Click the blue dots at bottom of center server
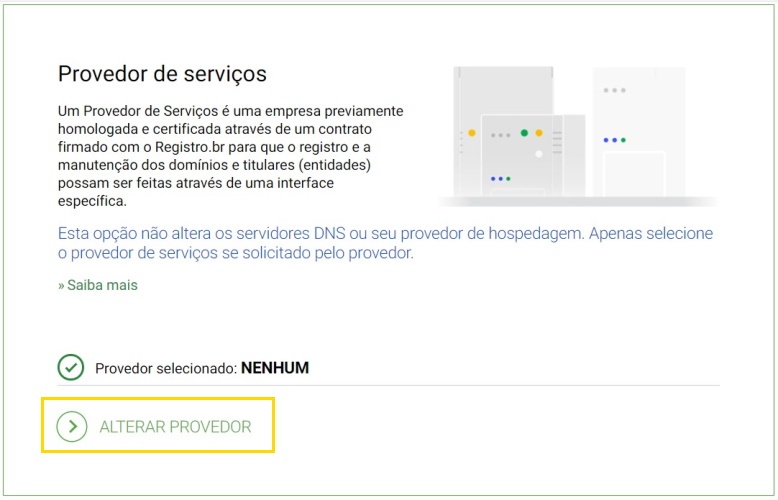This screenshot has height=500, width=778. (500, 179)
